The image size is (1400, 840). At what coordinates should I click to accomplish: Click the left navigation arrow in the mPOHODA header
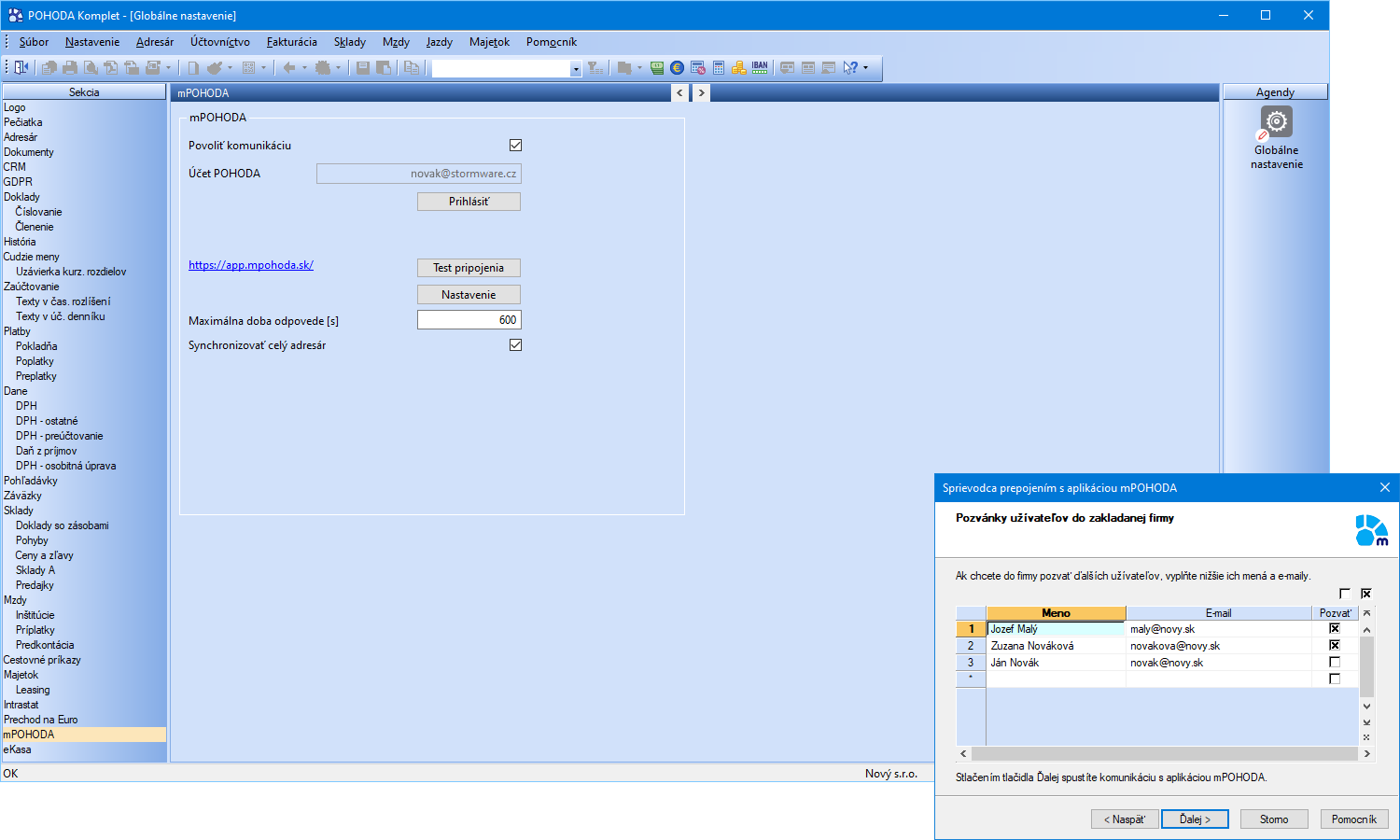tap(679, 92)
